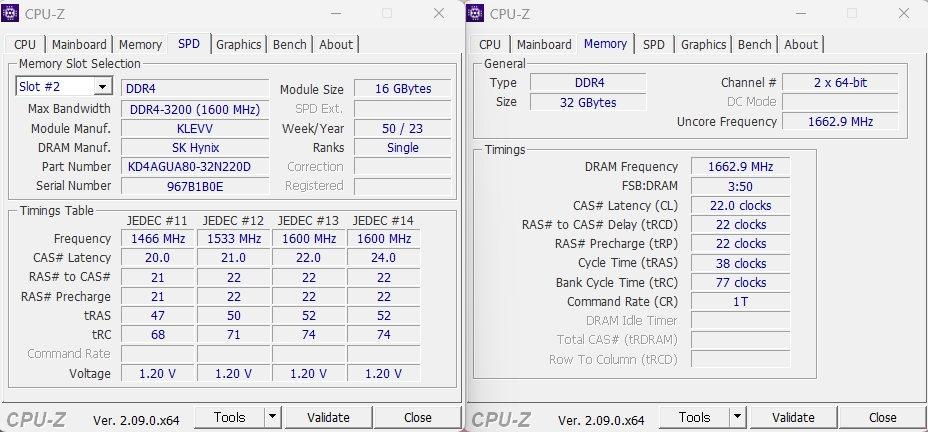This screenshot has width=928, height=432.
Task: Click the Module Manuf. value KLEVV
Action: click(195, 128)
